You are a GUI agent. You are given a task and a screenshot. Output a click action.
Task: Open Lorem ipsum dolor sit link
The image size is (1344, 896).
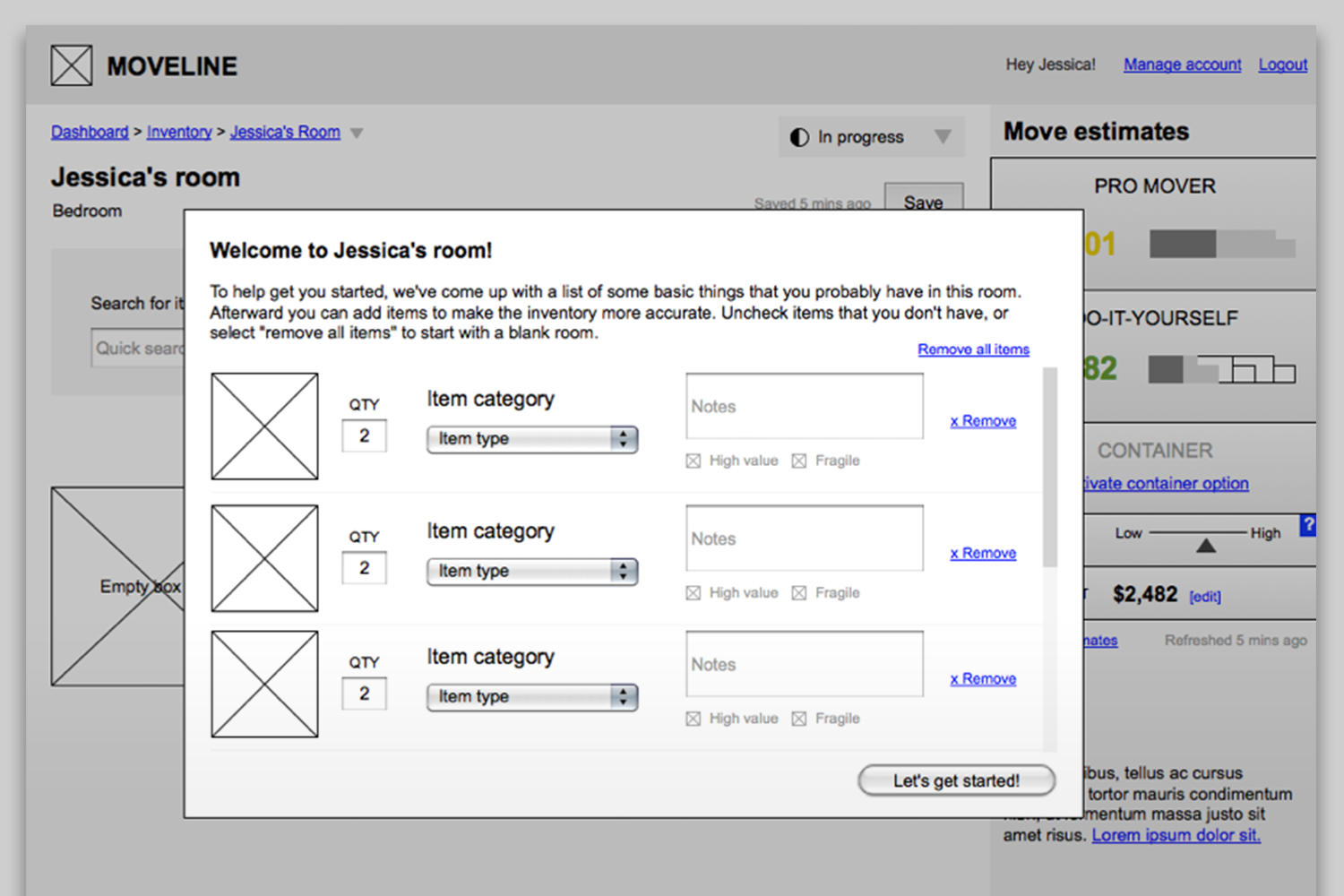click(1176, 835)
